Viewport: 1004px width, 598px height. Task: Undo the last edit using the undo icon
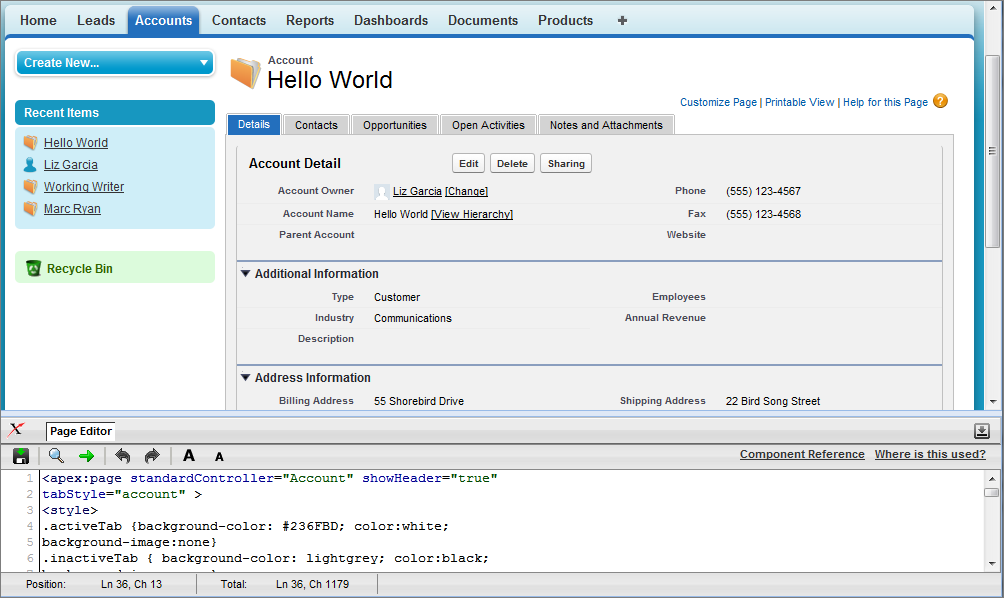[121, 455]
